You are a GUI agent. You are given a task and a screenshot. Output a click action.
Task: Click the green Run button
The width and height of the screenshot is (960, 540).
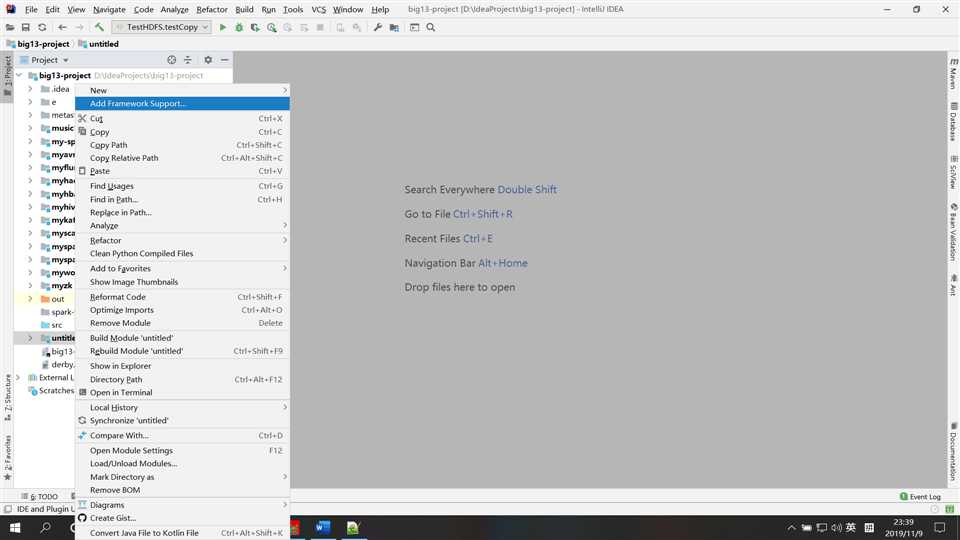tap(223, 27)
